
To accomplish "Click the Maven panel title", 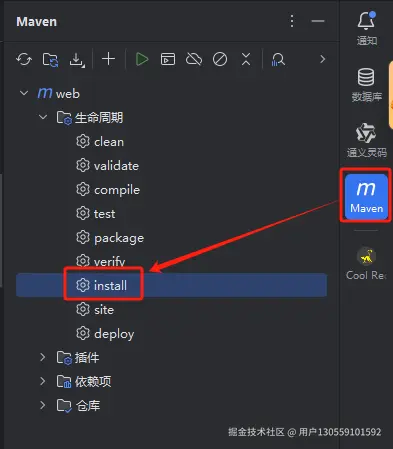I will [x=37, y=22].
